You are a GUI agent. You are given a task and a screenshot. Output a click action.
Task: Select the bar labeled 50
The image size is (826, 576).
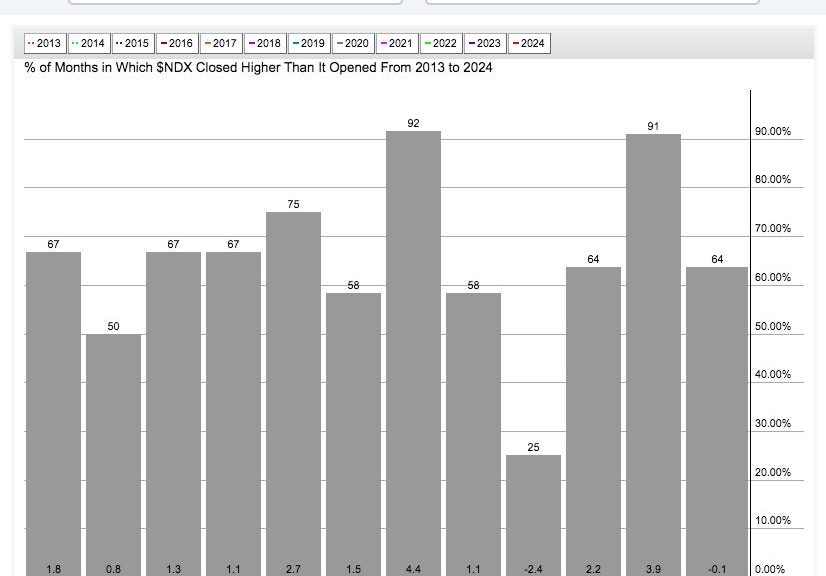[x=113, y=455]
